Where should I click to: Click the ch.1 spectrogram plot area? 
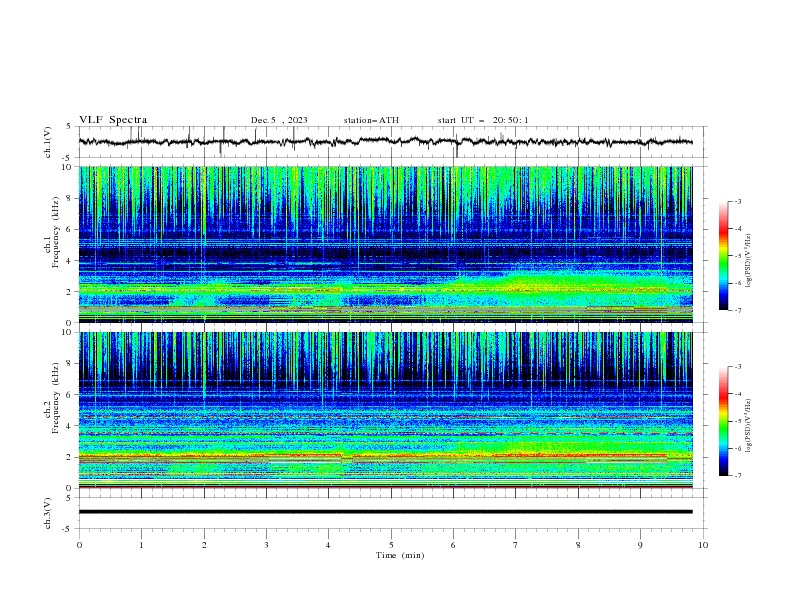click(x=385, y=244)
